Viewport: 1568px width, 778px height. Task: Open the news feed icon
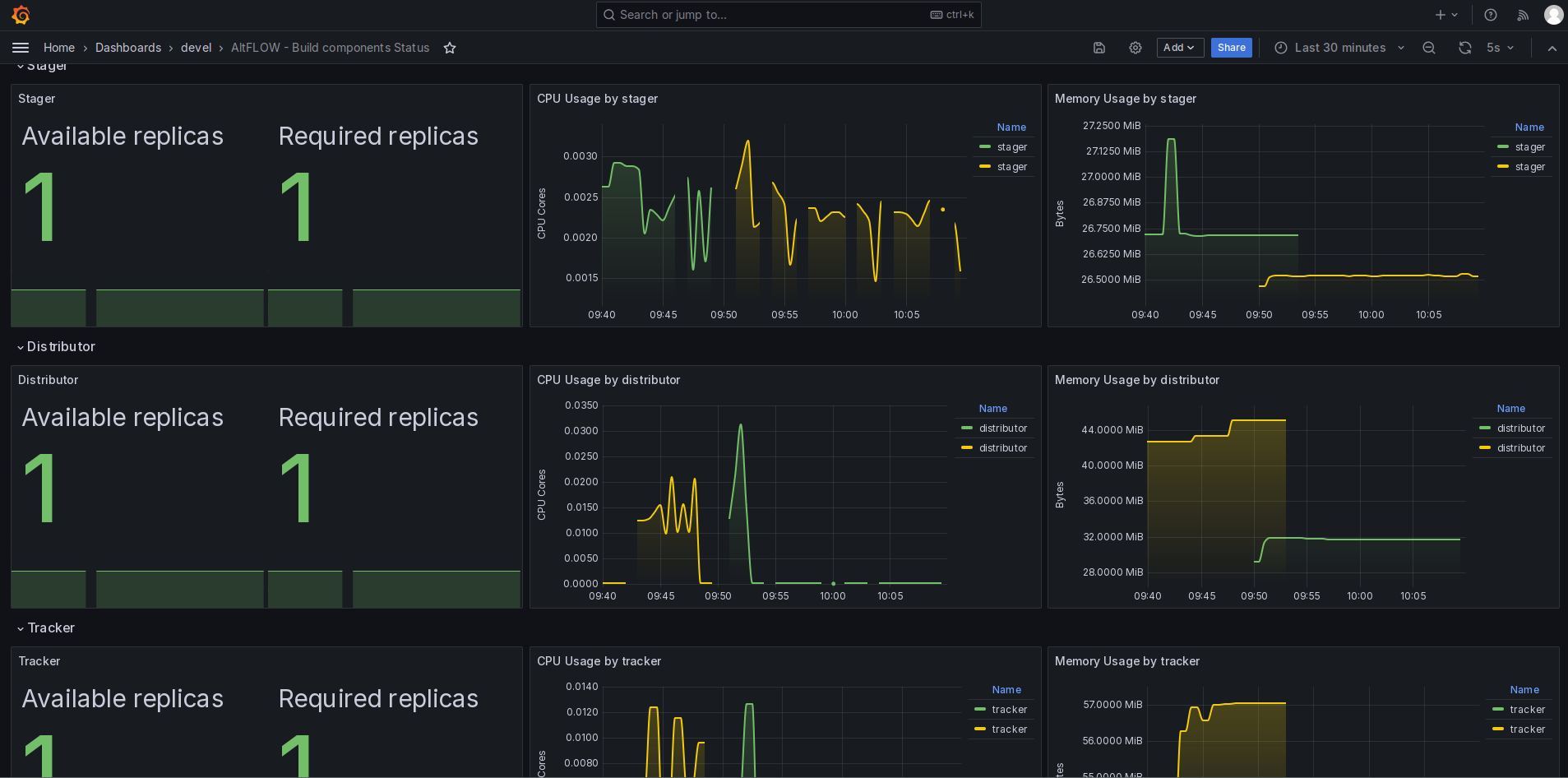(x=1523, y=15)
